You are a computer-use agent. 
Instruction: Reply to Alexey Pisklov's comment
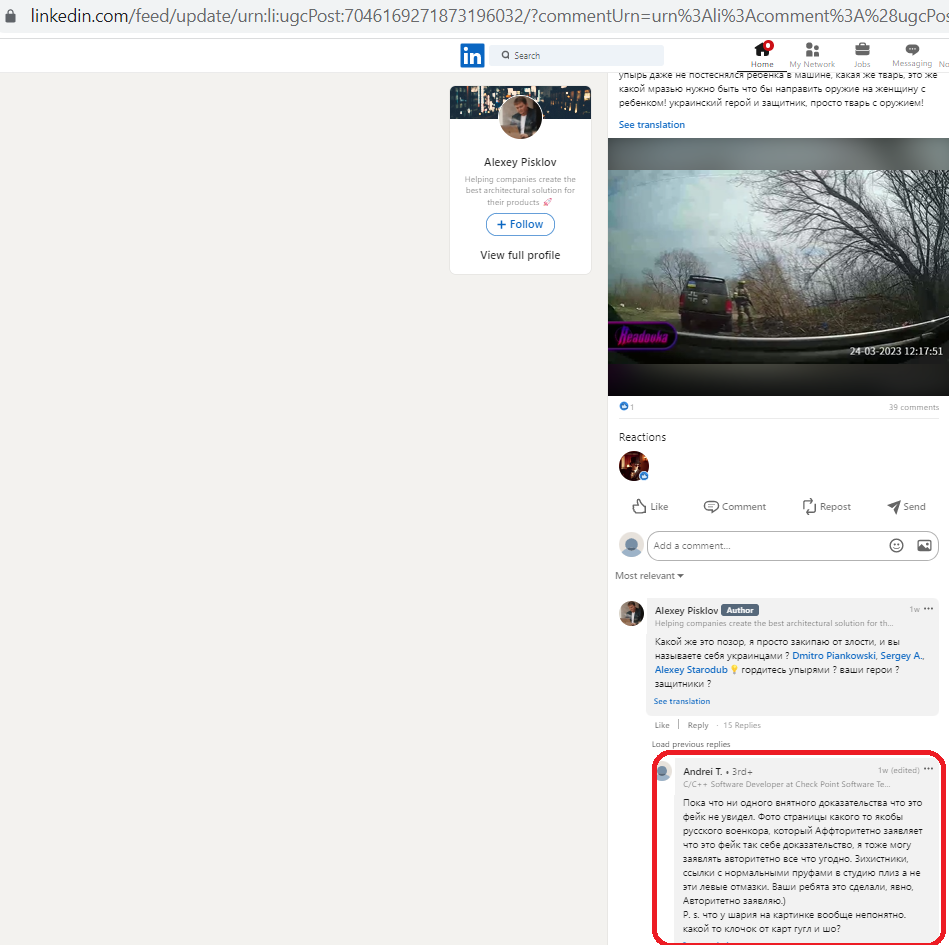click(x=697, y=725)
